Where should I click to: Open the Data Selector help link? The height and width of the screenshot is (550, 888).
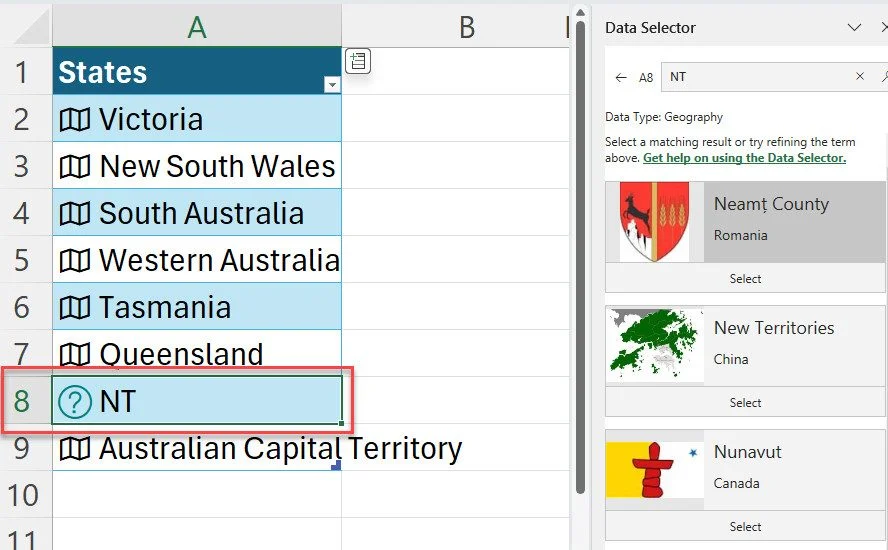coord(744,158)
